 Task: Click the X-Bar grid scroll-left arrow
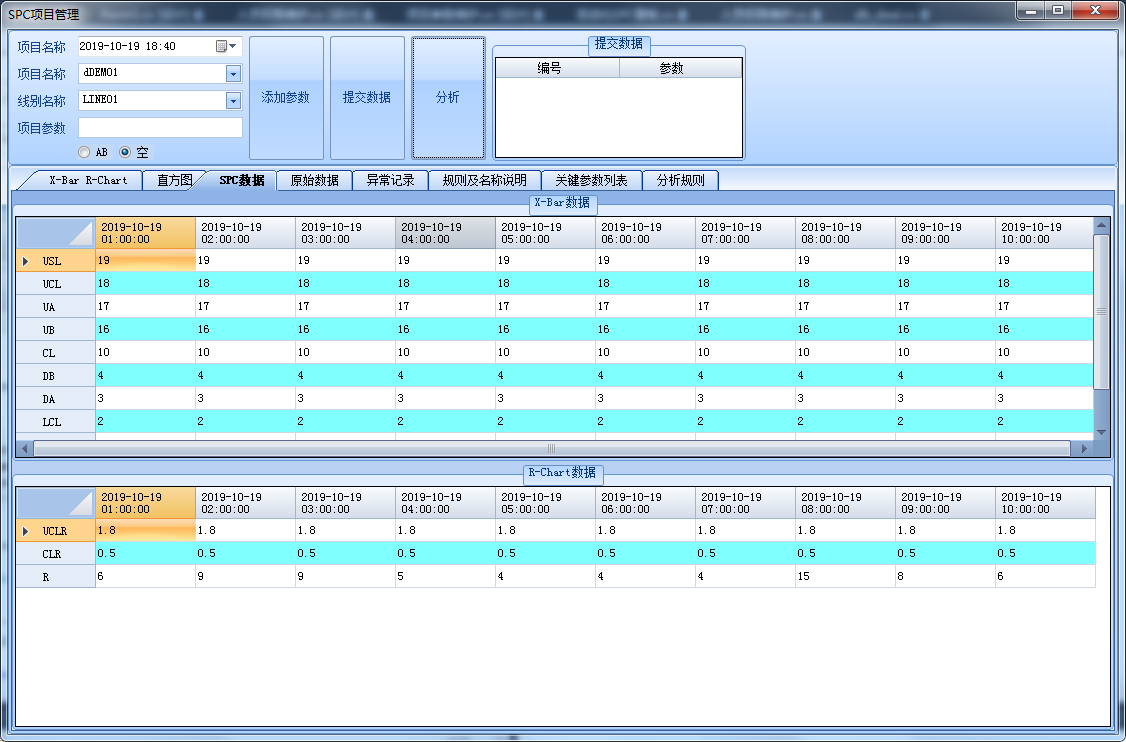24,449
